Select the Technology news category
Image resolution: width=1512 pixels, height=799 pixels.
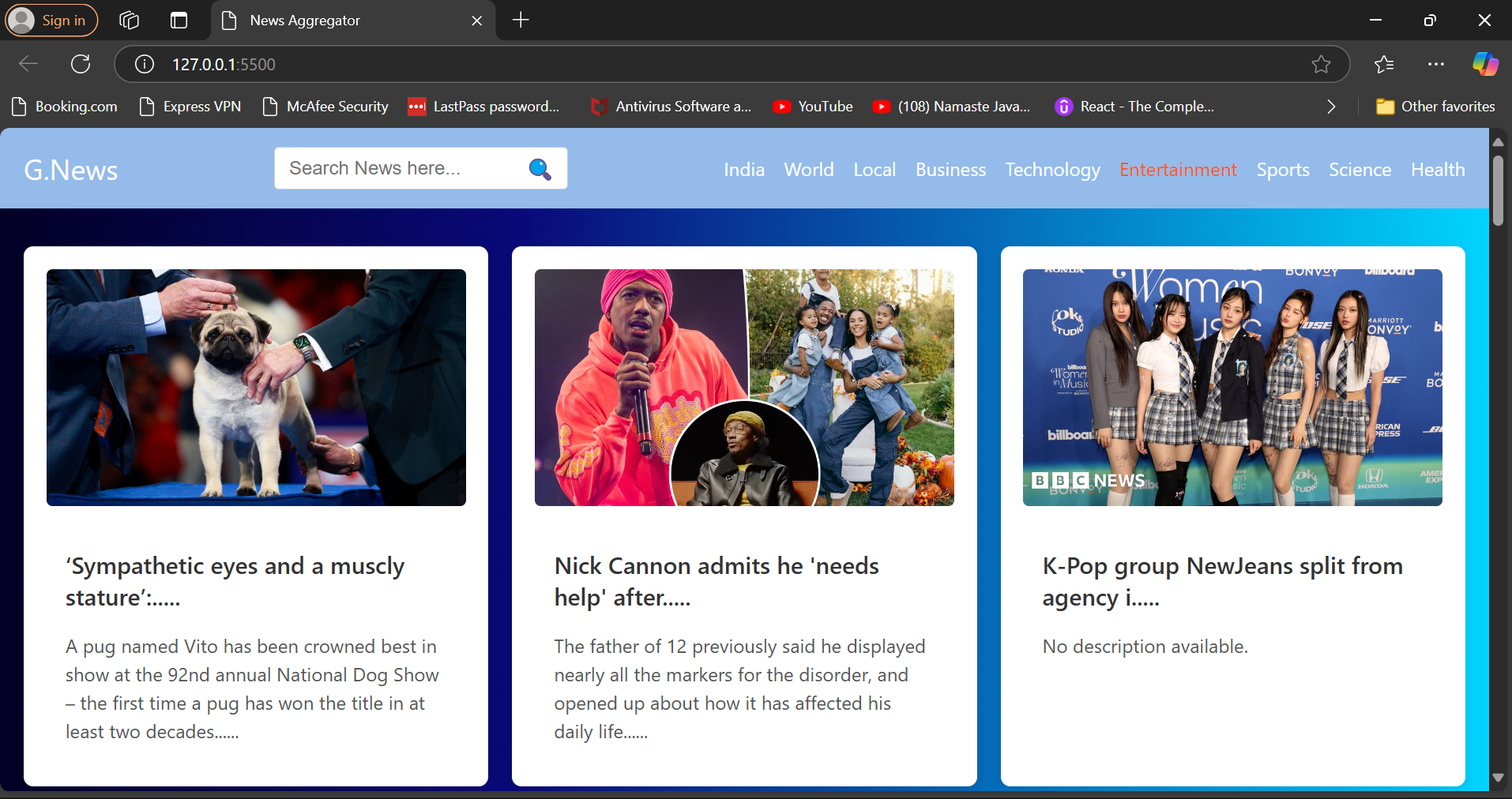coord(1052,169)
